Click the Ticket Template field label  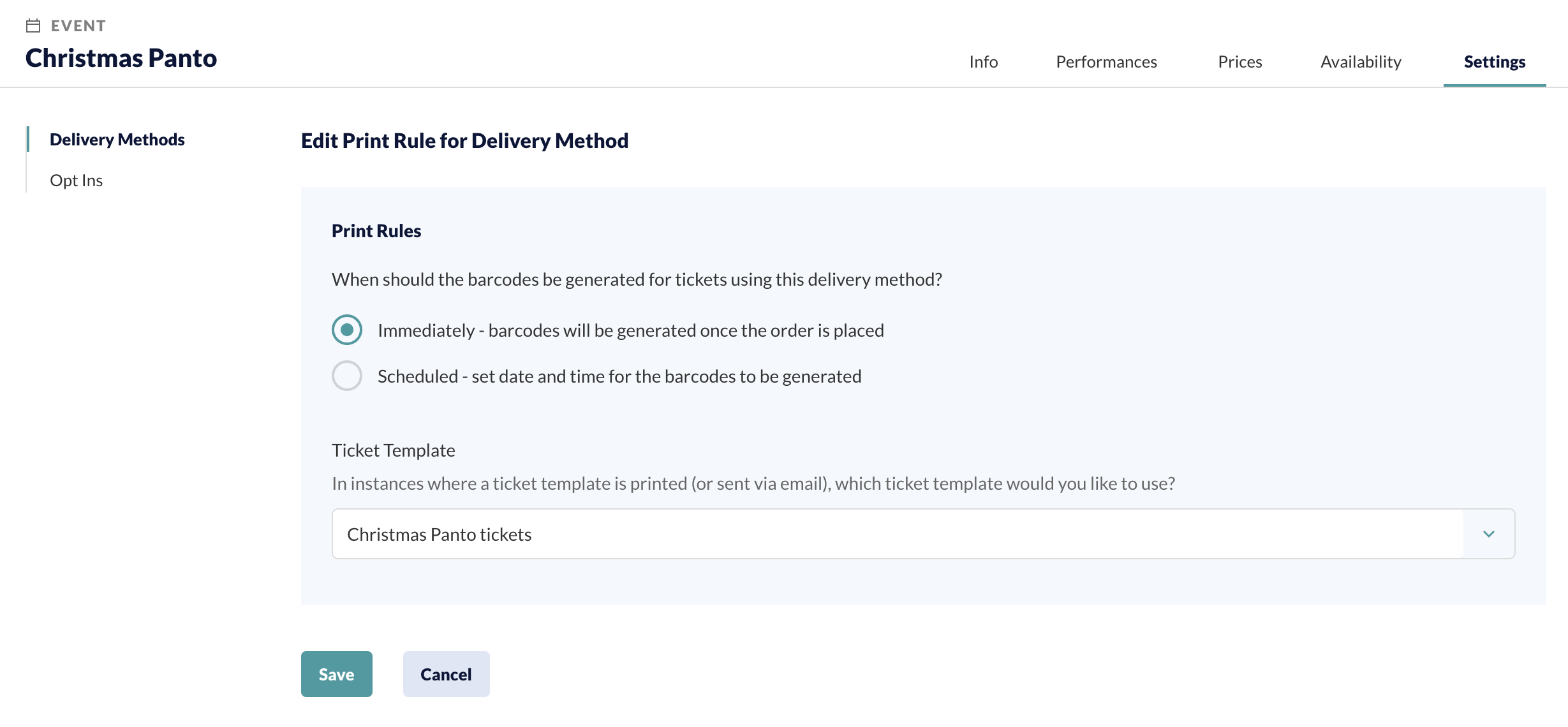point(394,450)
